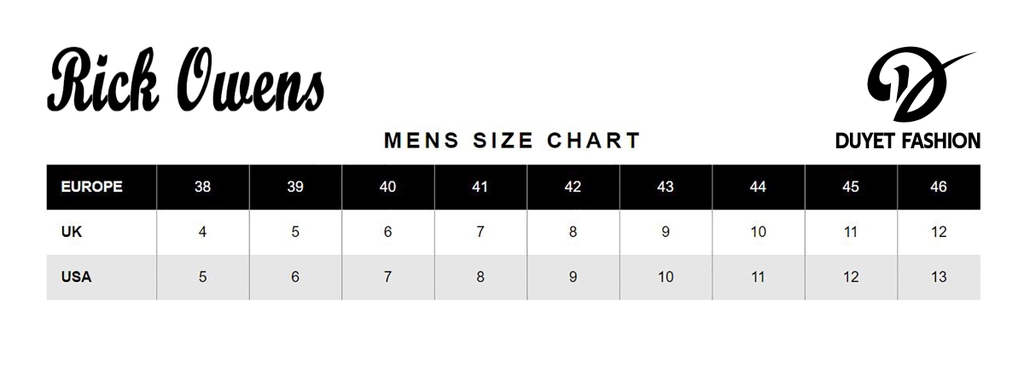The width and height of the screenshot is (1024, 369).
Task: Select UK size 12 cell
Action: [x=938, y=232]
